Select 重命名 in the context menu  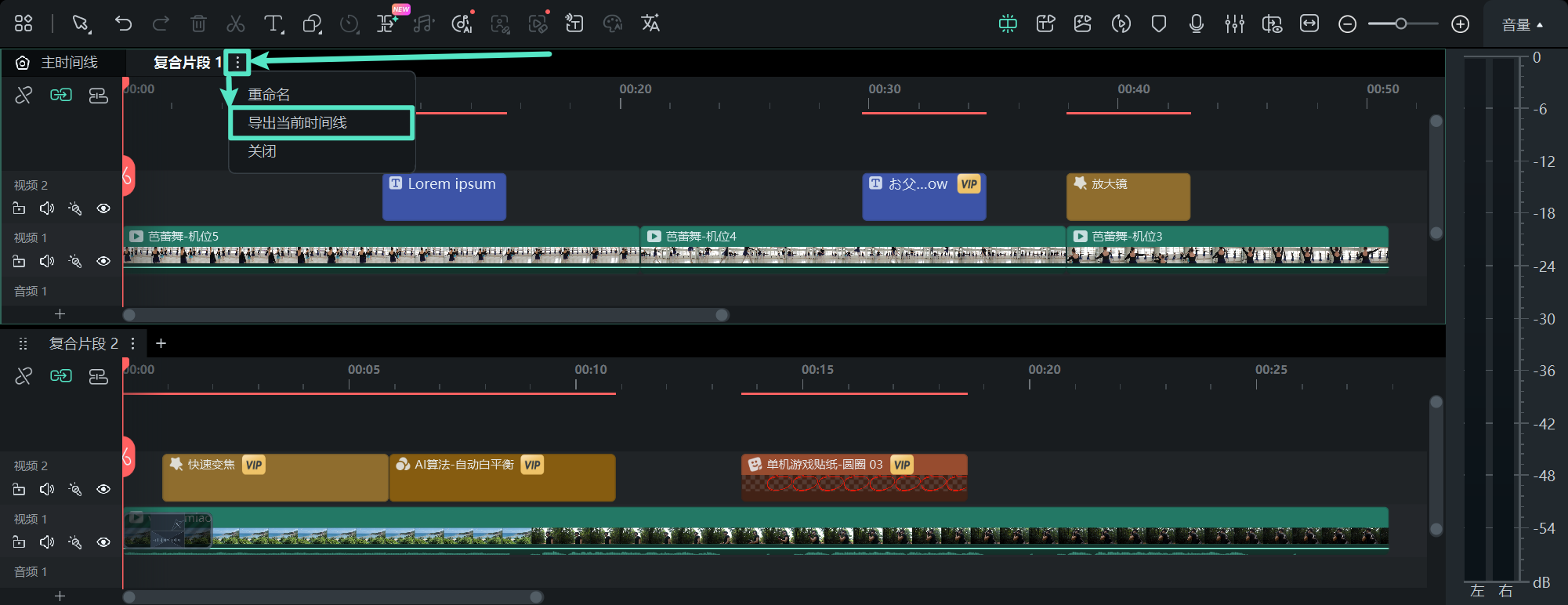click(269, 95)
